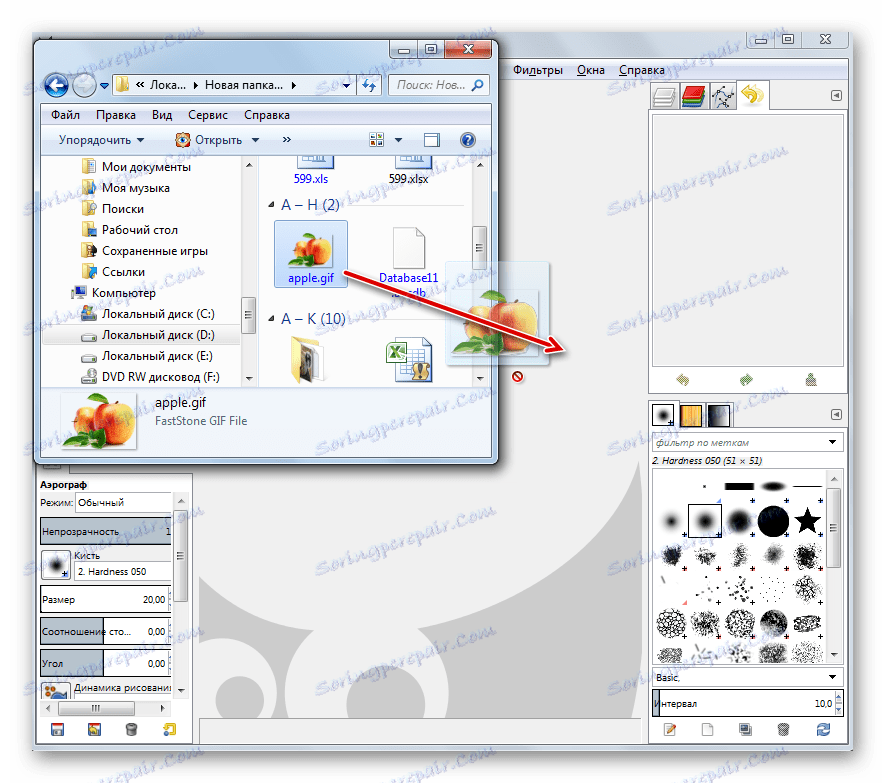This screenshot has height=783, width=885.
Task: Click the redo arrow below history list
Action: click(746, 379)
